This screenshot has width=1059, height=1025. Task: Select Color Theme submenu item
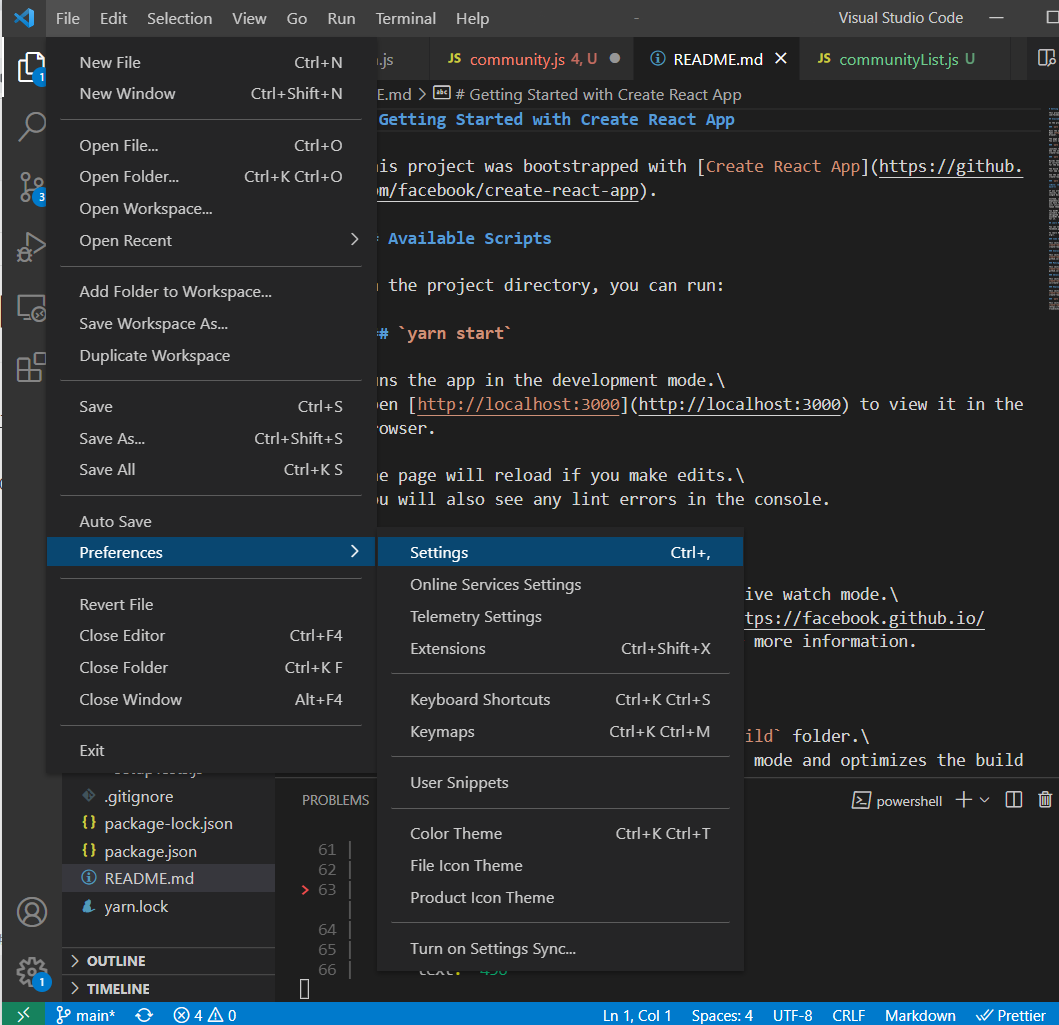coord(560,833)
